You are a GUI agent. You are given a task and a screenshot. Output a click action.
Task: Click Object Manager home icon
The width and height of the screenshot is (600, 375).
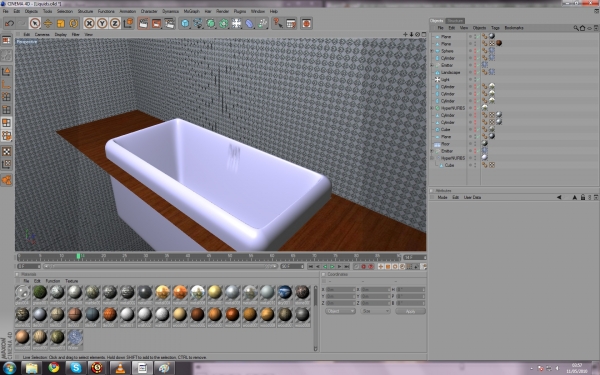pos(582,28)
